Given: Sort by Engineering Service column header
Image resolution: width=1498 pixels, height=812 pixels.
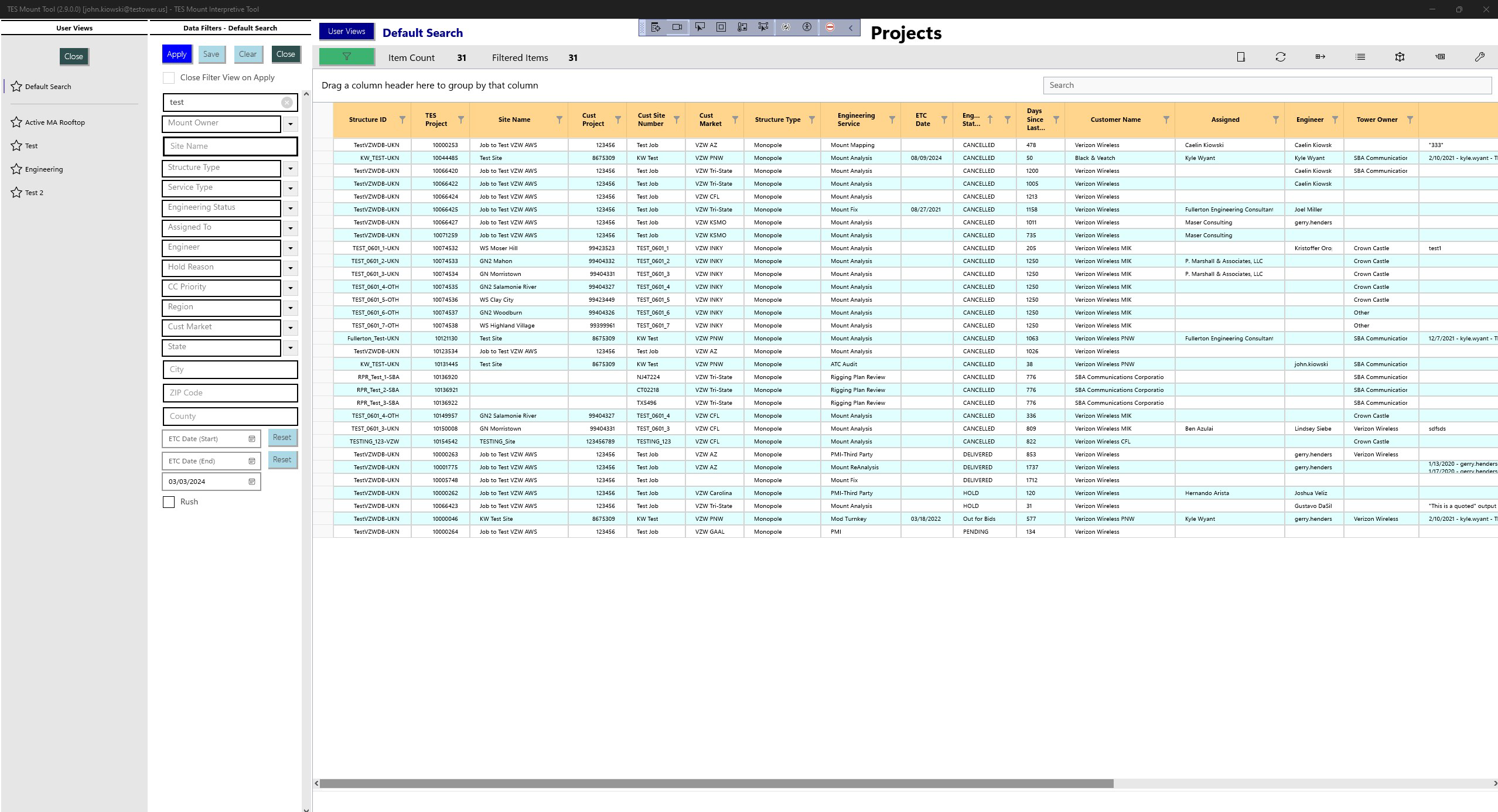Looking at the screenshot, I should click(856, 120).
